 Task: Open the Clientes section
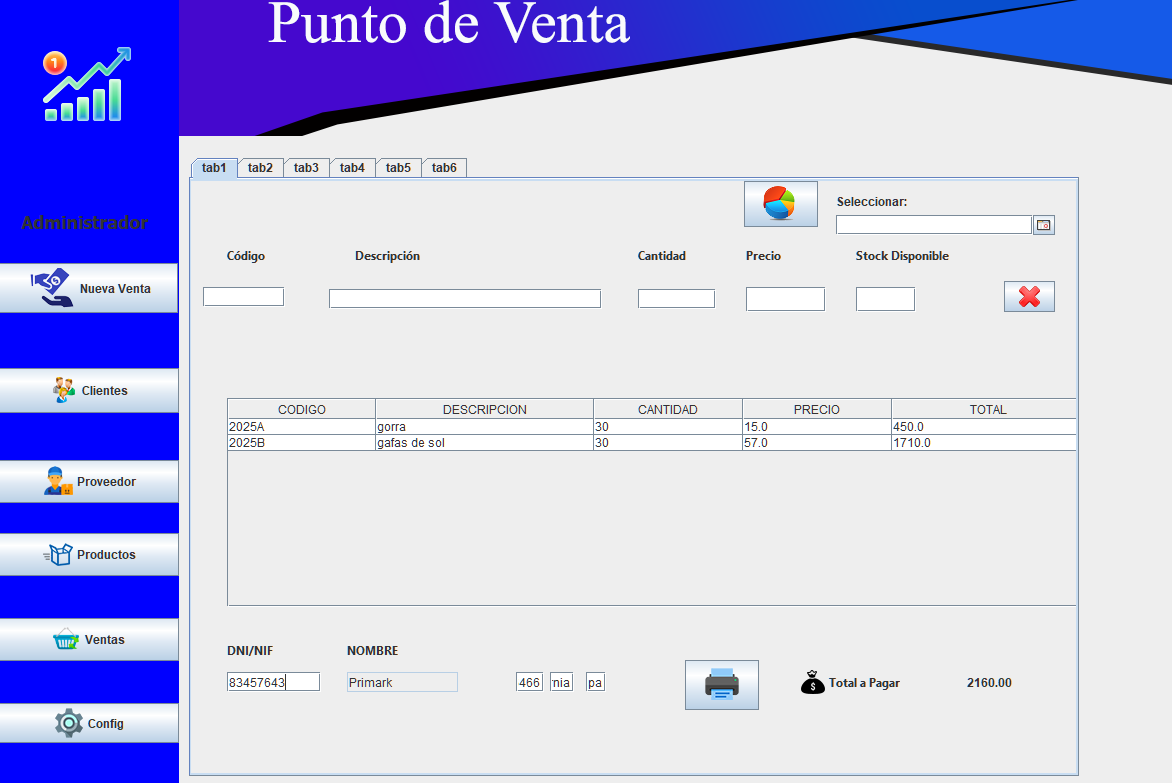point(89,390)
